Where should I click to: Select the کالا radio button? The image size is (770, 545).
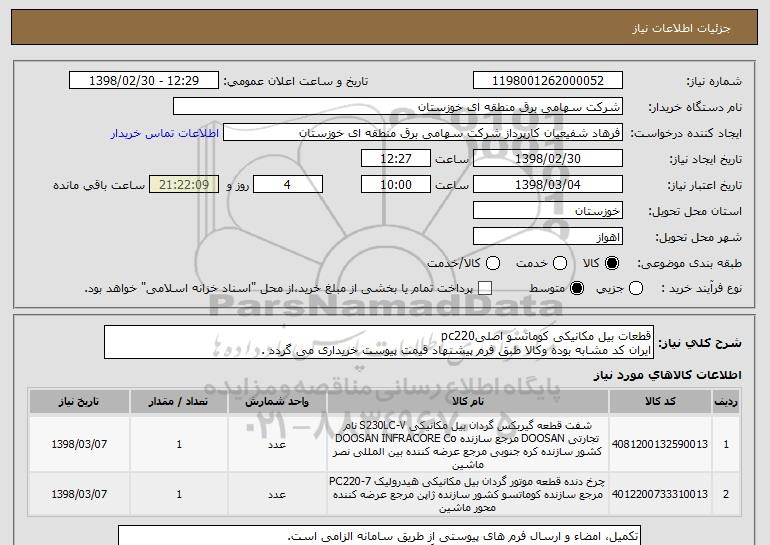click(x=612, y=263)
